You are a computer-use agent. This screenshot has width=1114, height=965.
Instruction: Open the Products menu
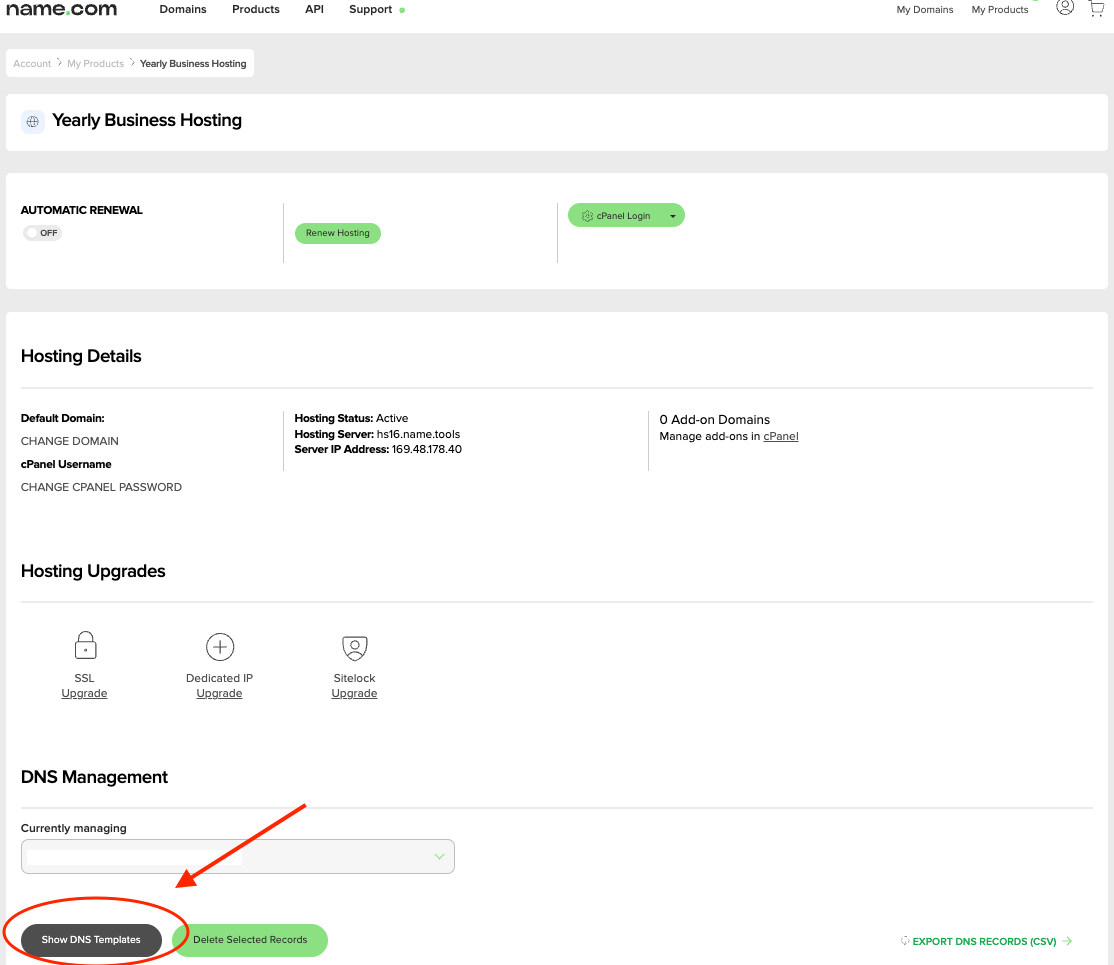coord(256,9)
